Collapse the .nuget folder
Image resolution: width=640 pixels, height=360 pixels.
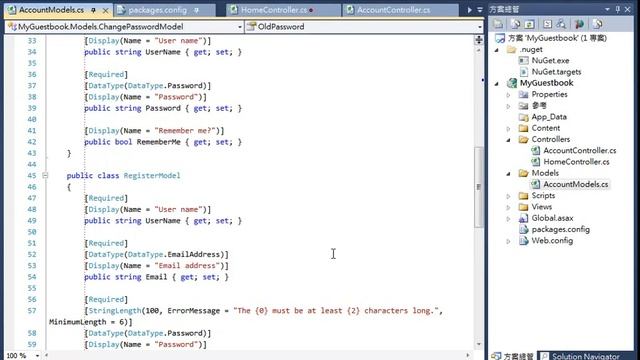497,50
